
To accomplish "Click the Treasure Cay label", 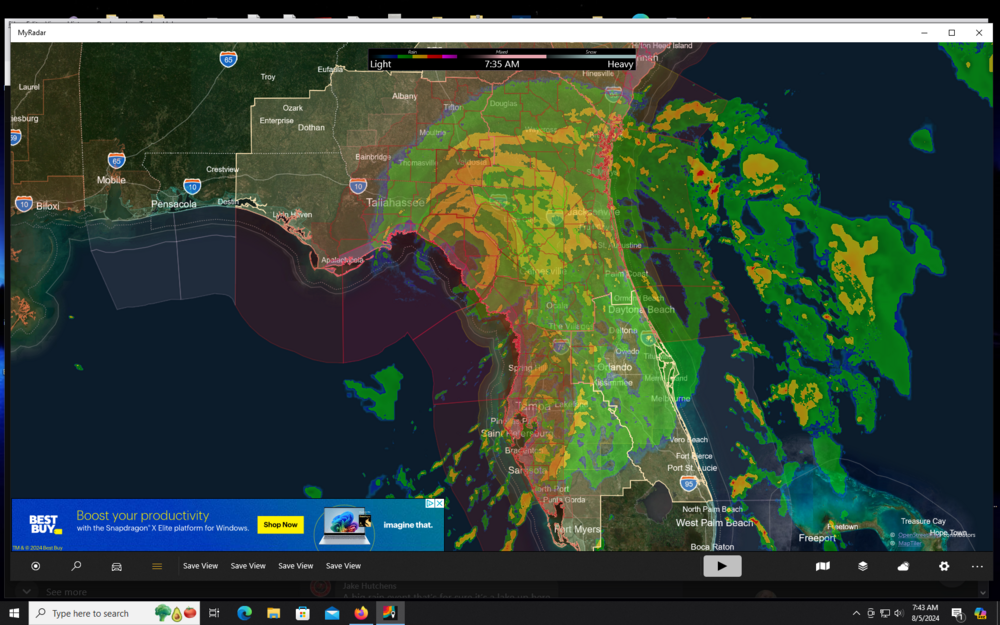I will [923, 522].
